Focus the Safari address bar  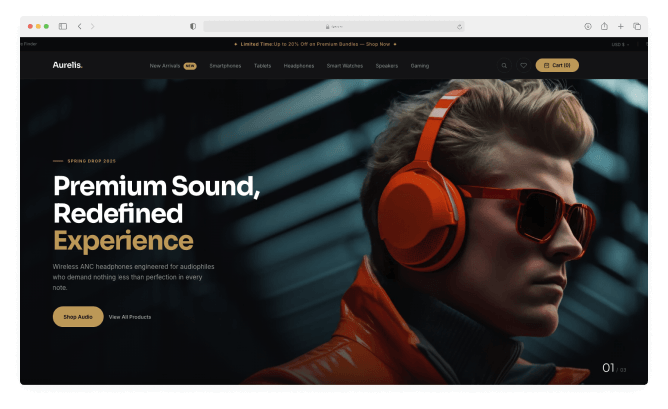pos(334,26)
